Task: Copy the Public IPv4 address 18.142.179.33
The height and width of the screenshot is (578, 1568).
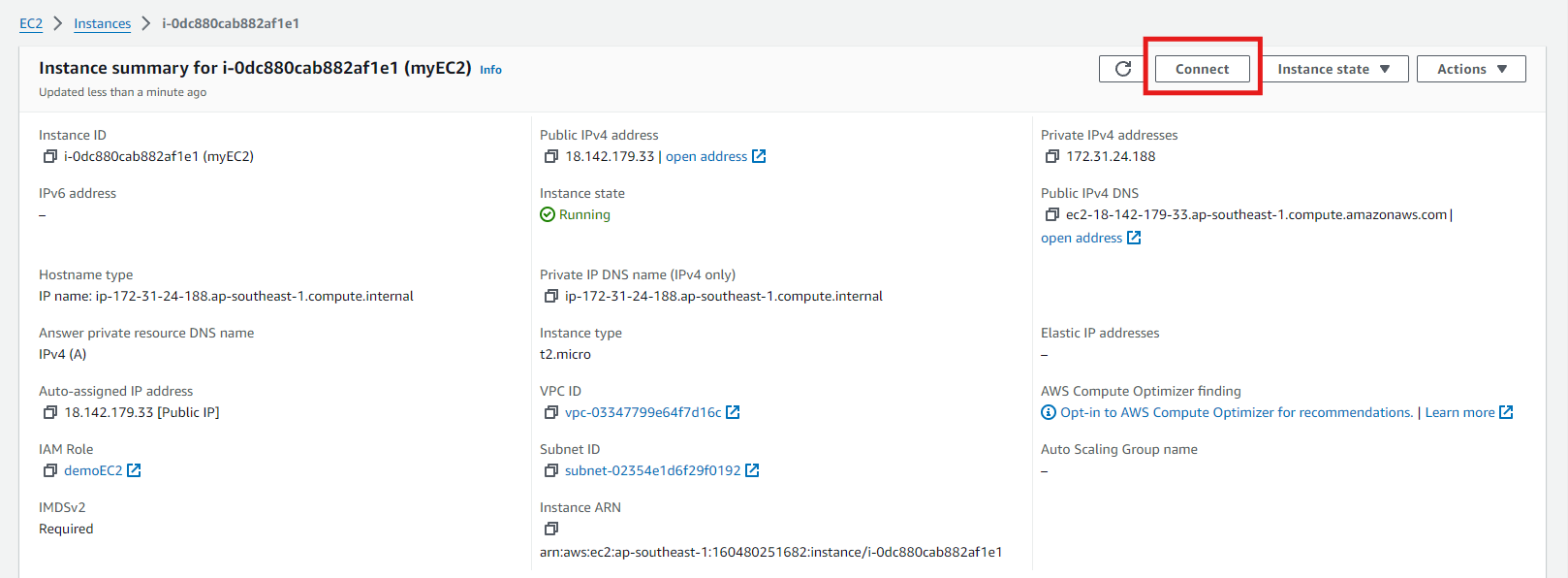Action: 551,156
